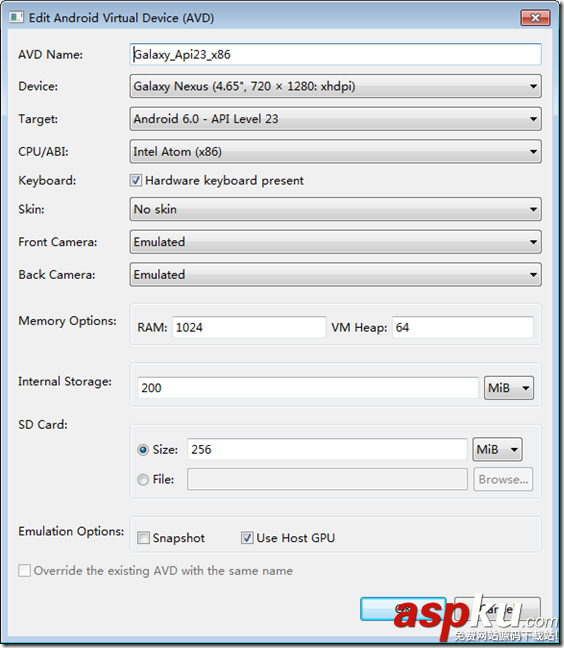Toggle Override existing AVD checkbox
564x648 pixels.
click(x=24, y=571)
